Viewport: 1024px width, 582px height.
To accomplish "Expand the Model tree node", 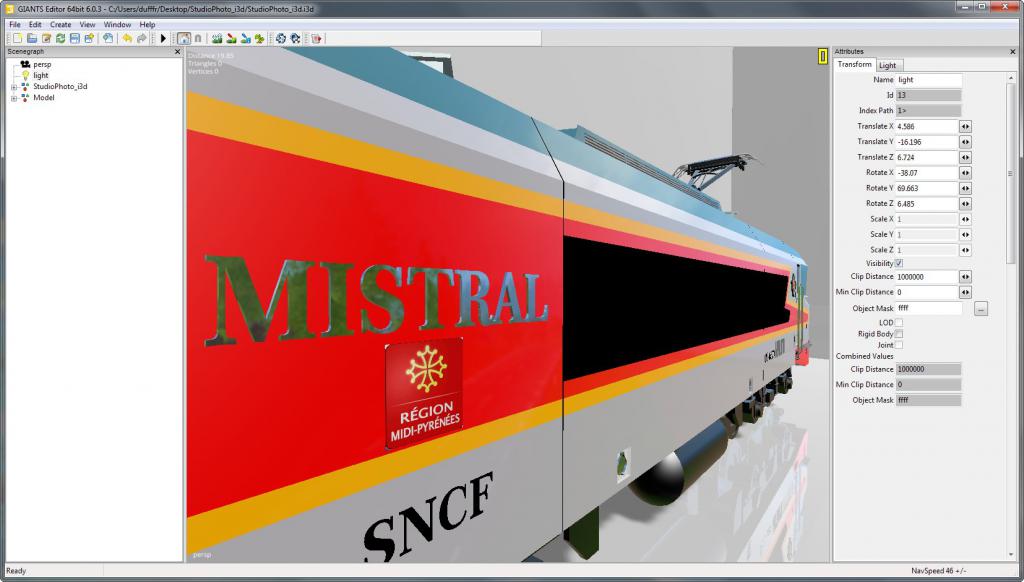I will pos(14,98).
